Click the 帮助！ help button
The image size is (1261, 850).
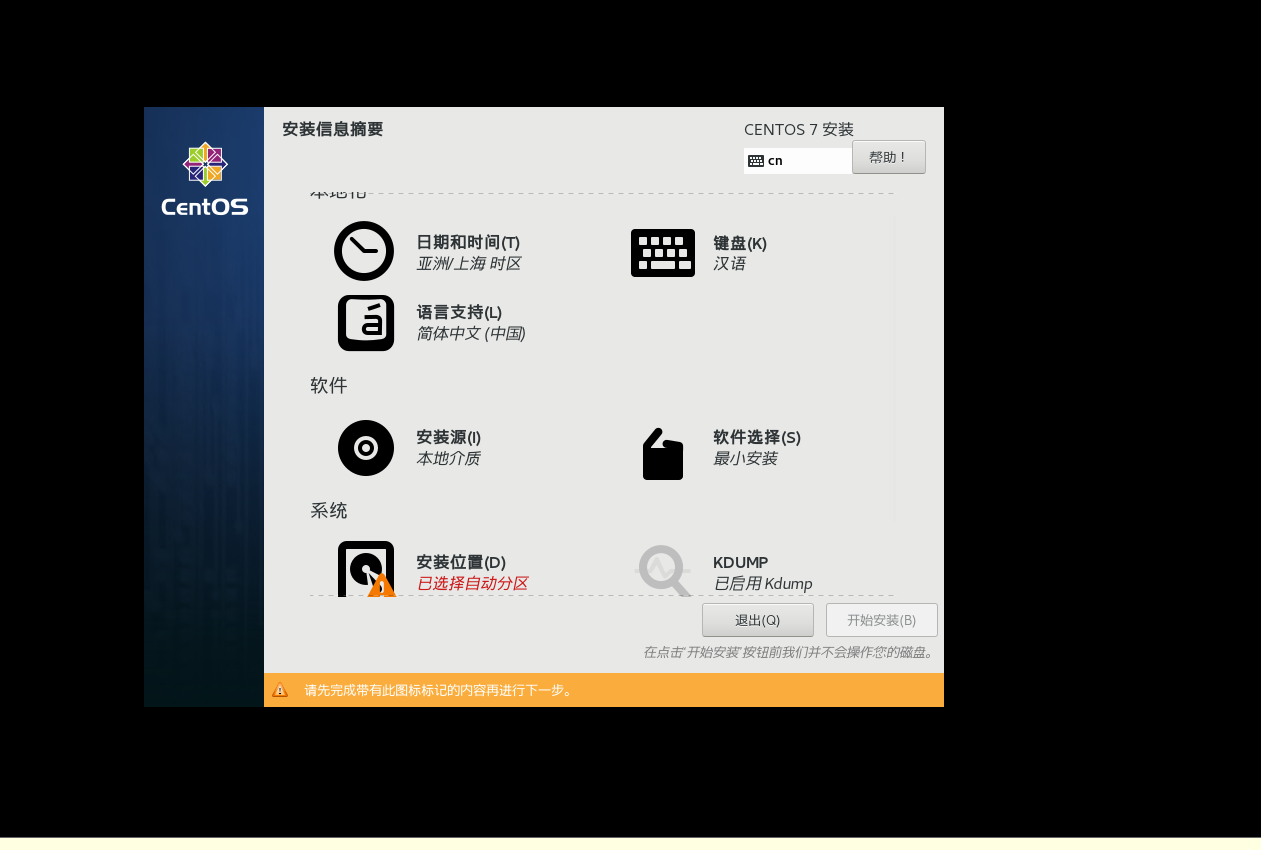pos(889,157)
